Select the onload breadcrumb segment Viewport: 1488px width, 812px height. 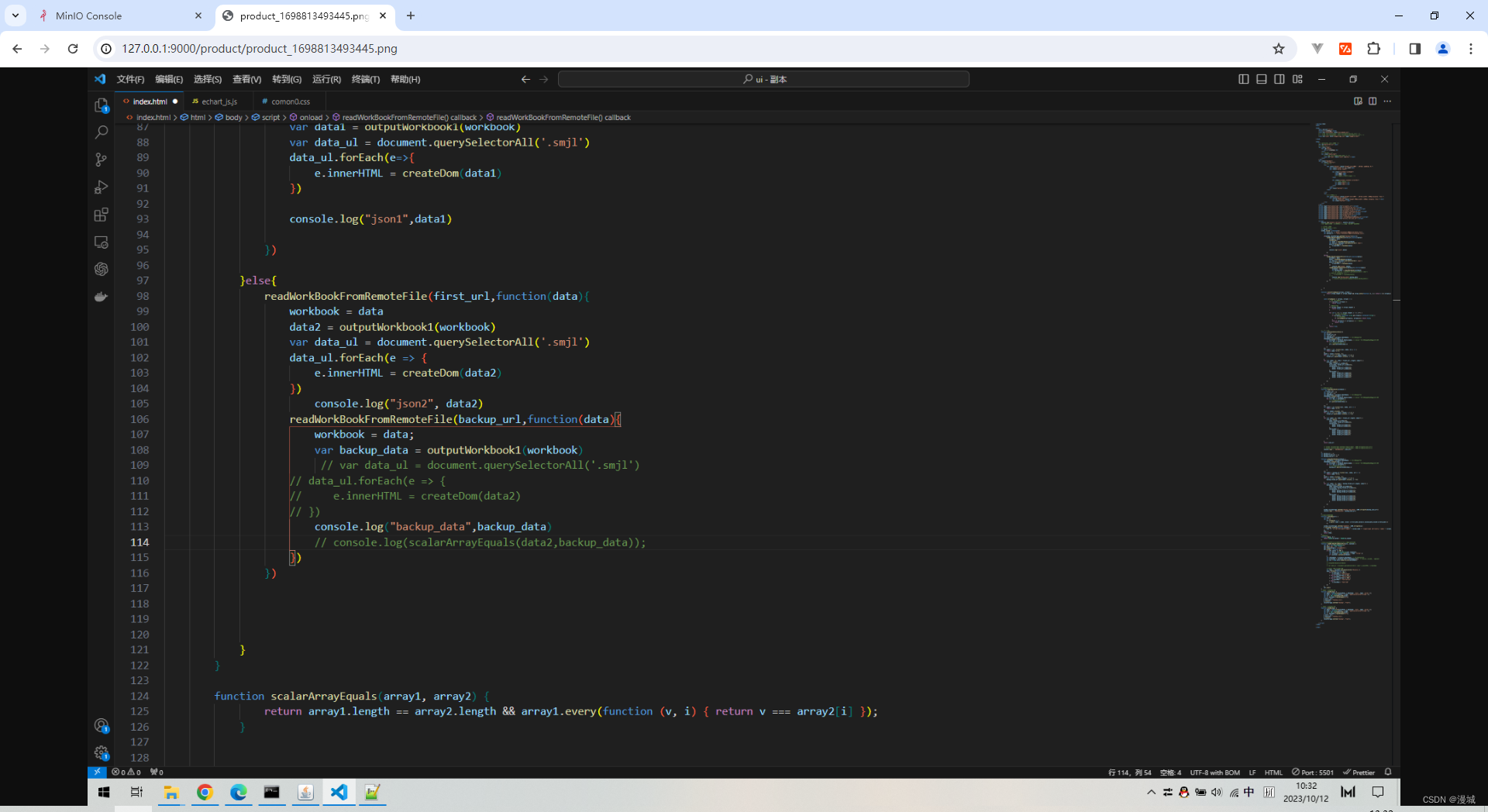pyautogui.click(x=307, y=118)
